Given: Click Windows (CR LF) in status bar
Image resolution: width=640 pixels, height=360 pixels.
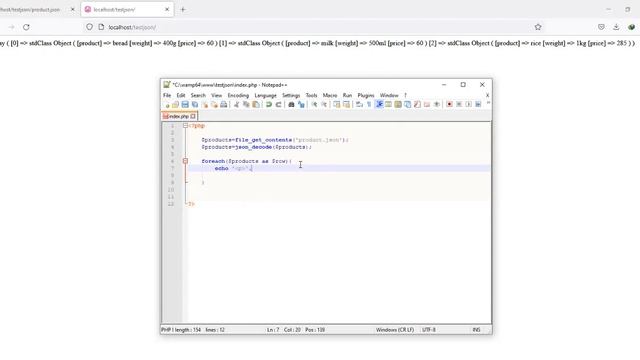Looking at the screenshot, I should click(395, 330).
